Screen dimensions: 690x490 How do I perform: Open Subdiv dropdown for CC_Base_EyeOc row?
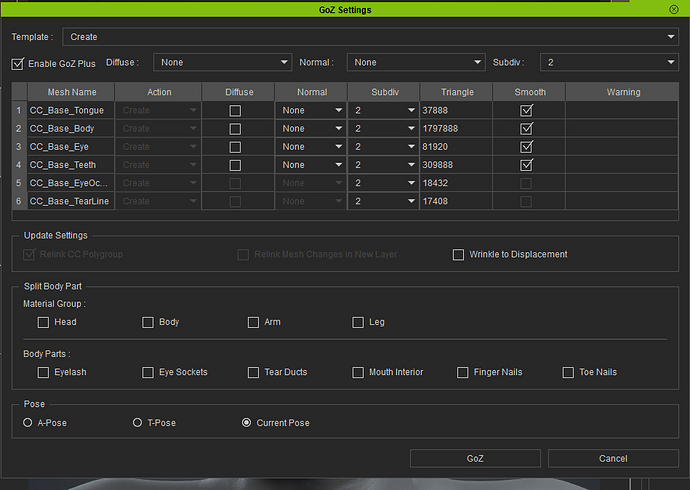click(x=384, y=183)
